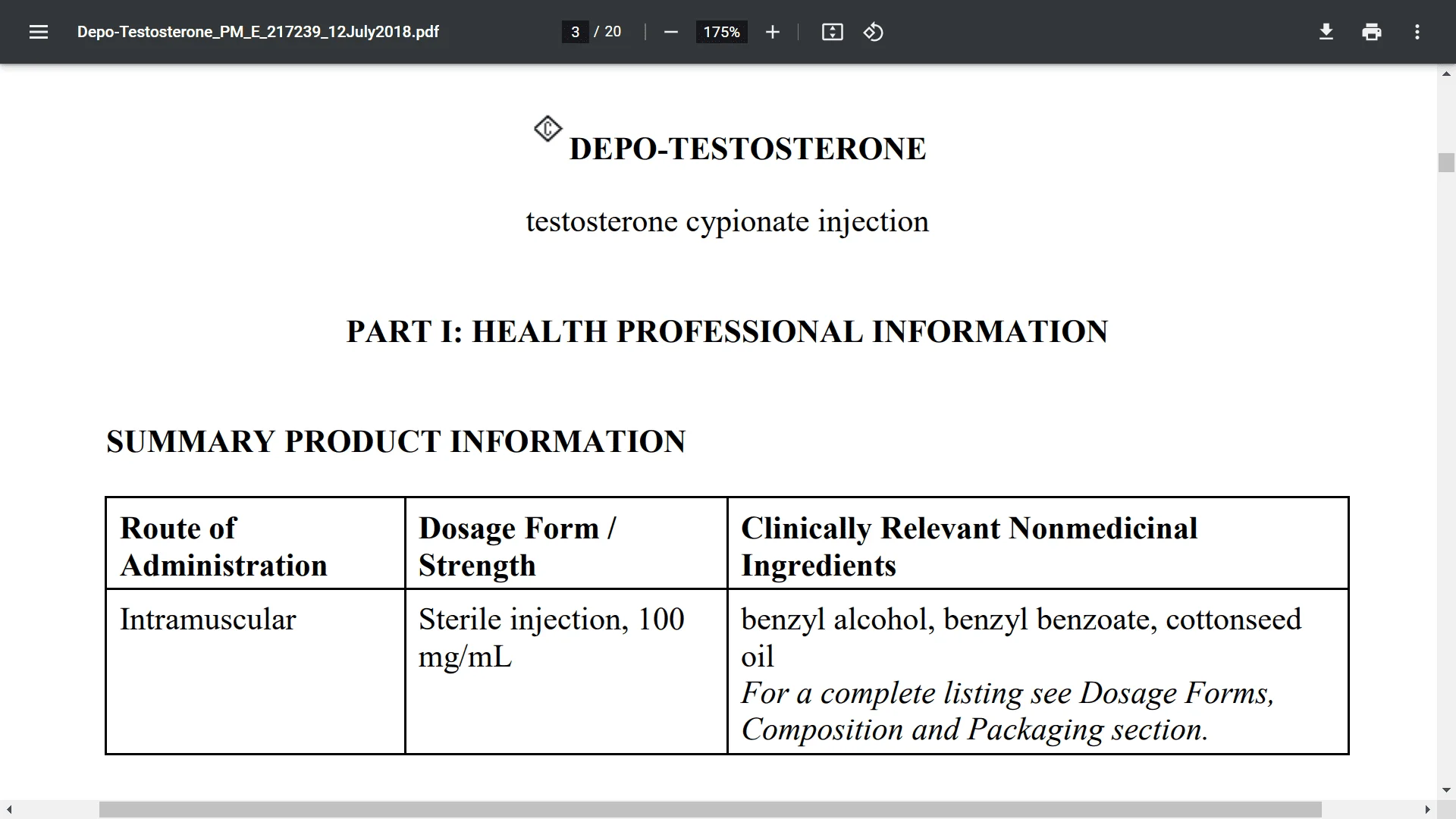This screenshot has width=1456, height=819.
Task: Click the '/ 20' total pages label
Action: coord(607,32)
